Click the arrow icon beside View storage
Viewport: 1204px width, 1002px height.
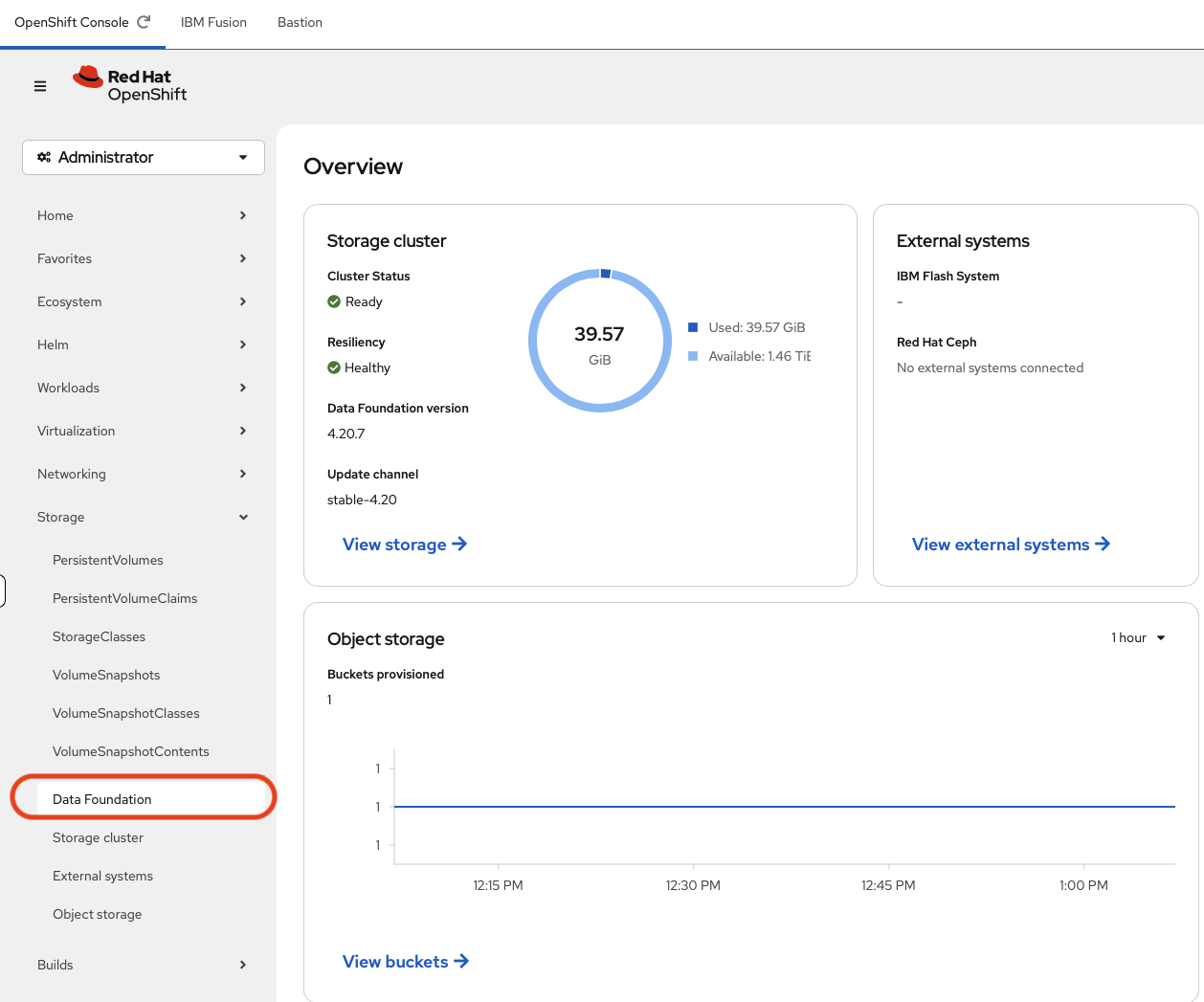(x=459, y=544)
